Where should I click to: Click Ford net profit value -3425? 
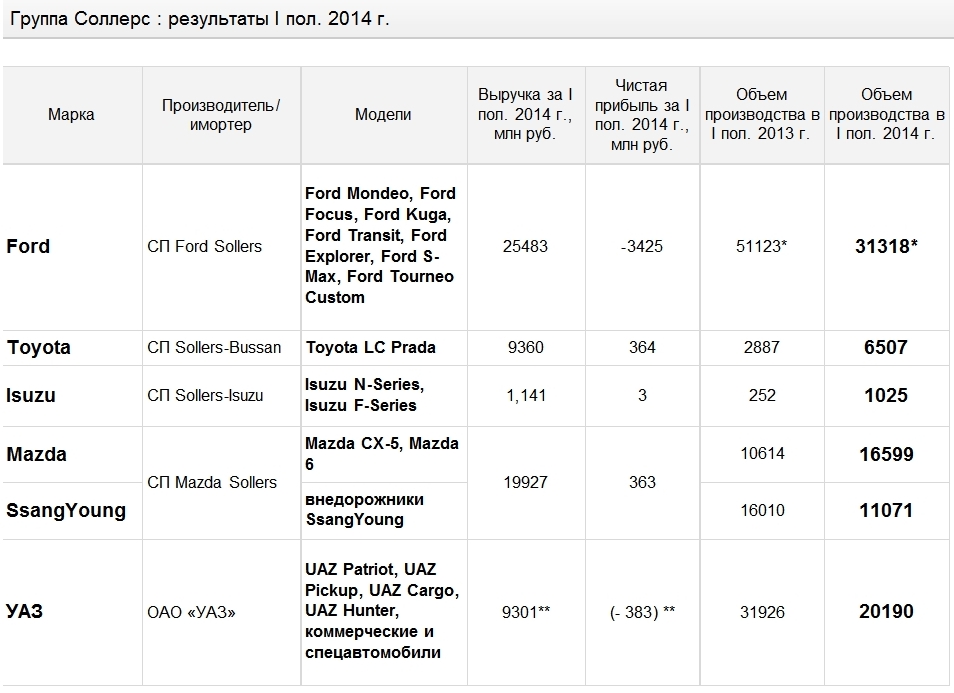point(642,246)
